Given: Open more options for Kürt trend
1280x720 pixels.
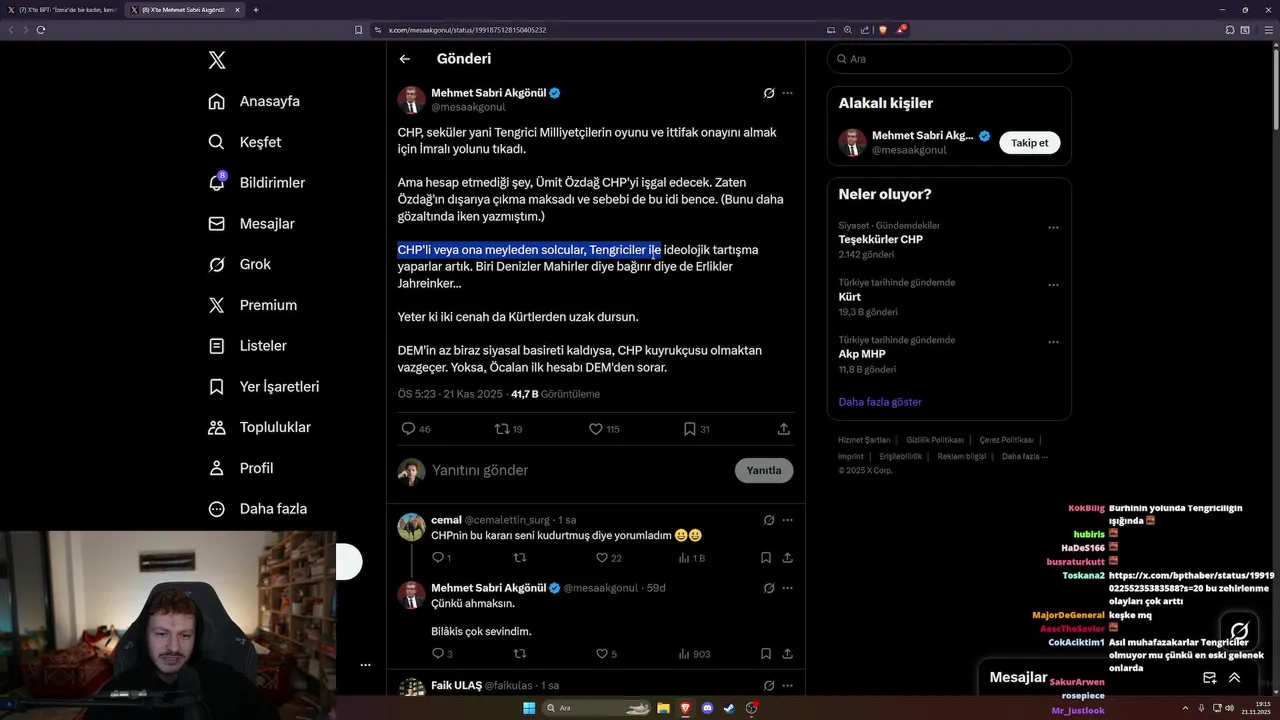Looking at the screenshot, I should point(1053,285).
